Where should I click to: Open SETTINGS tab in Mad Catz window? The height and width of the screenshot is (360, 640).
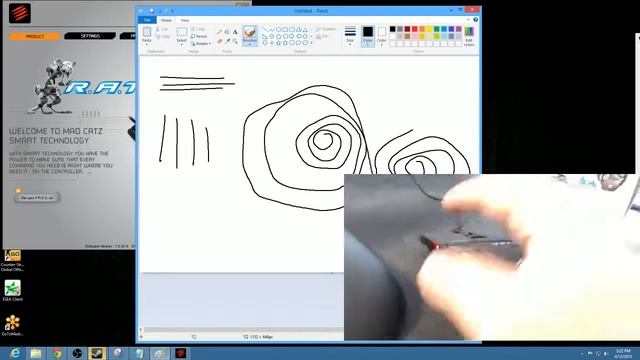(90, 36)
